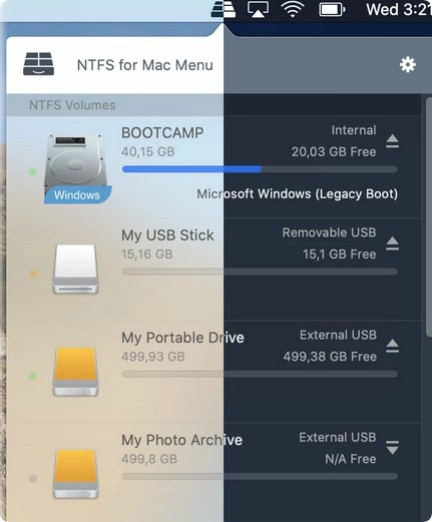The width and height of the screenshot is (432, 522).
Task: Select the white My USB Stick drive icon
Action: (75, 269)
